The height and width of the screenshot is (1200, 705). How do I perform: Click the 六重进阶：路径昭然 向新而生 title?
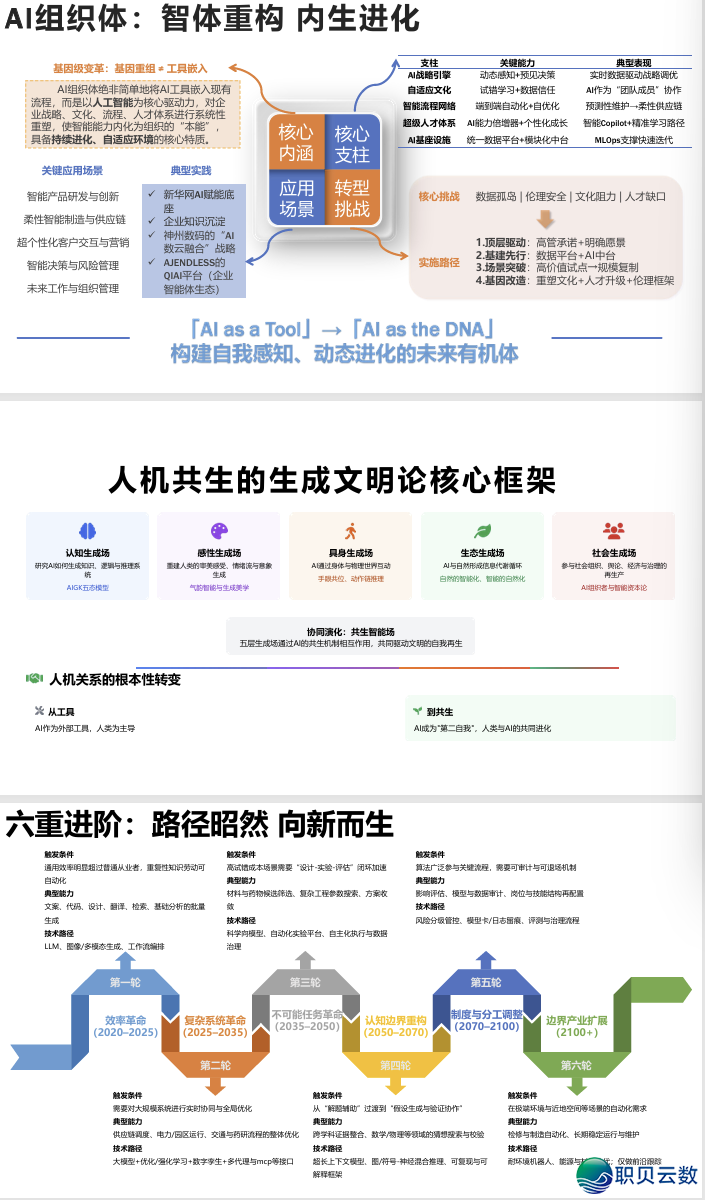pyautogui.click(x=200, y=824)
